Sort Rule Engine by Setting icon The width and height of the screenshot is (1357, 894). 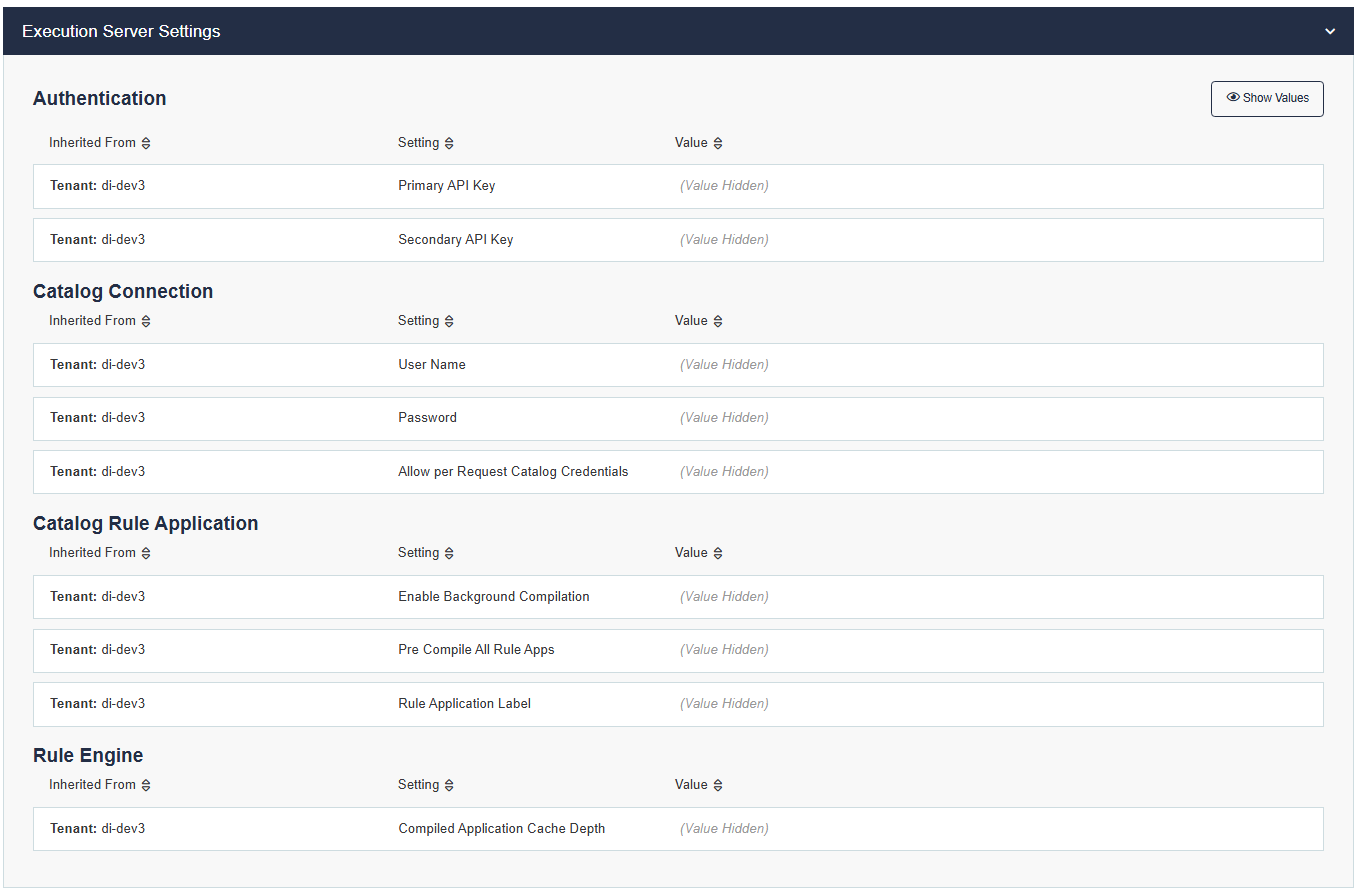pos(449,785)
